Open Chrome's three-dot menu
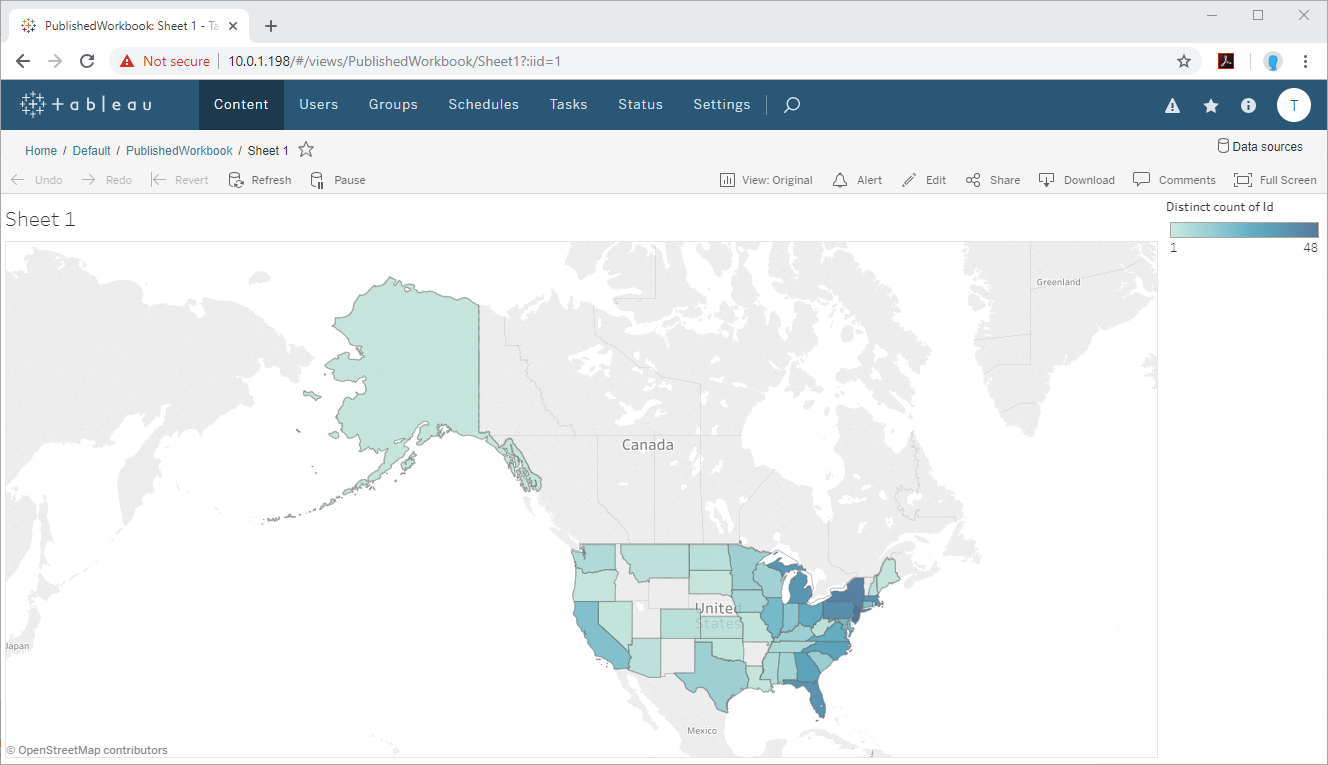1328x765 pixels. 1305,61
